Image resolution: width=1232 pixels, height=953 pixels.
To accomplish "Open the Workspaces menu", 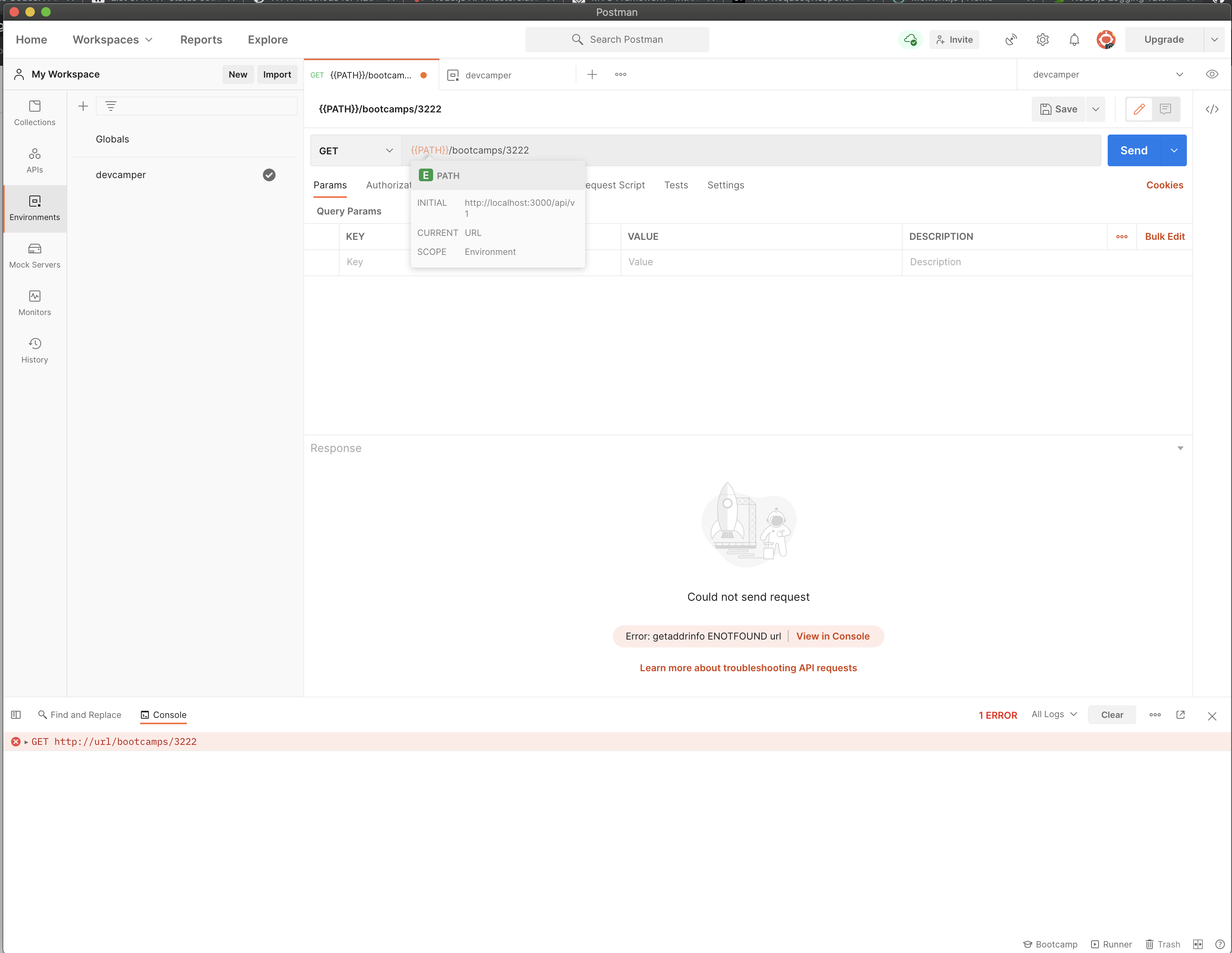I will pos(112,40).
